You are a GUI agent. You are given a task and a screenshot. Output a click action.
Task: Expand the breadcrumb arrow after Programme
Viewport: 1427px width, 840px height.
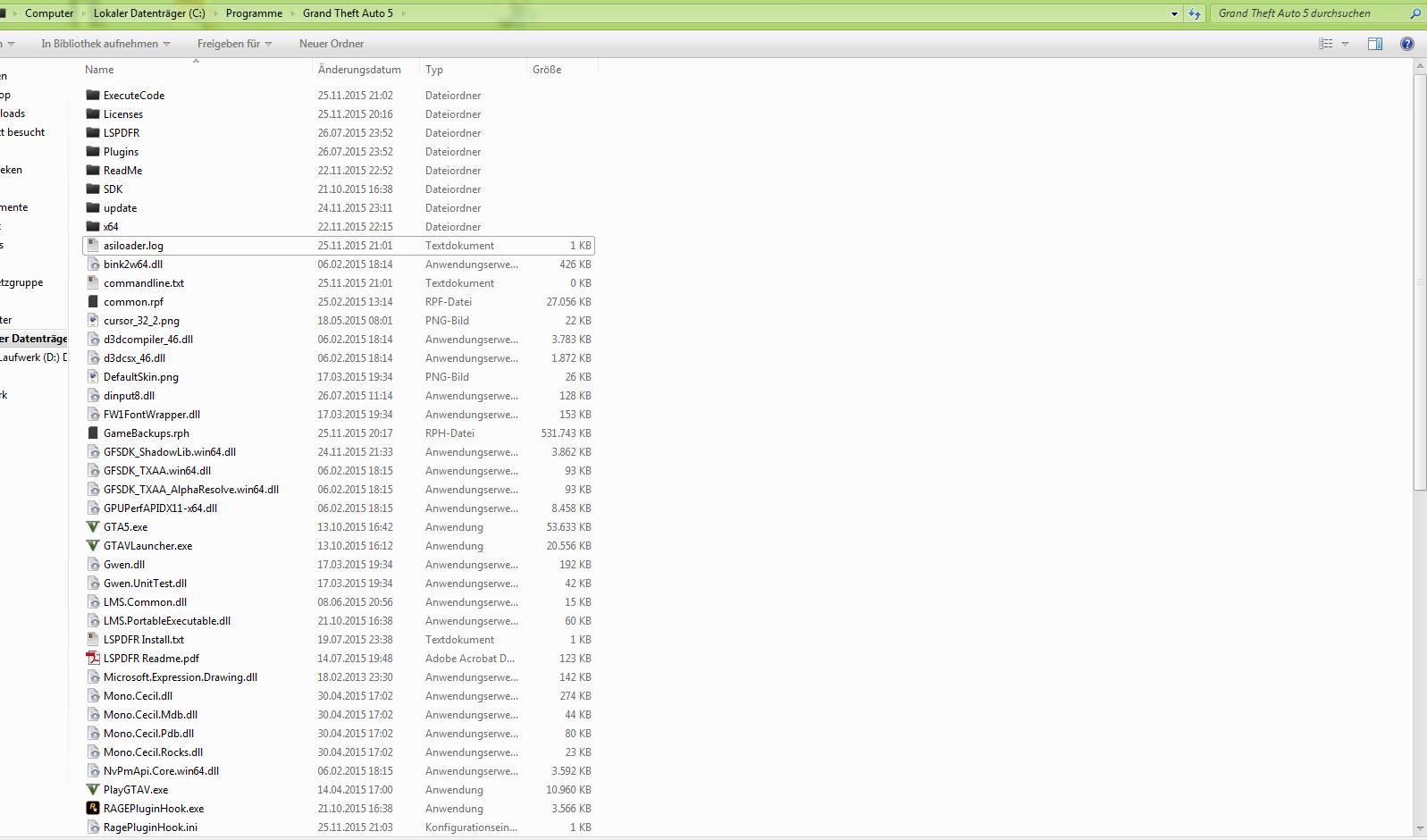coord(292,13)
